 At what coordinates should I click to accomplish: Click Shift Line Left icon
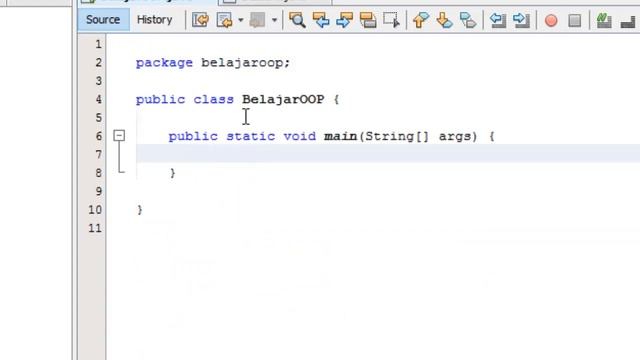tap(498, 20)
